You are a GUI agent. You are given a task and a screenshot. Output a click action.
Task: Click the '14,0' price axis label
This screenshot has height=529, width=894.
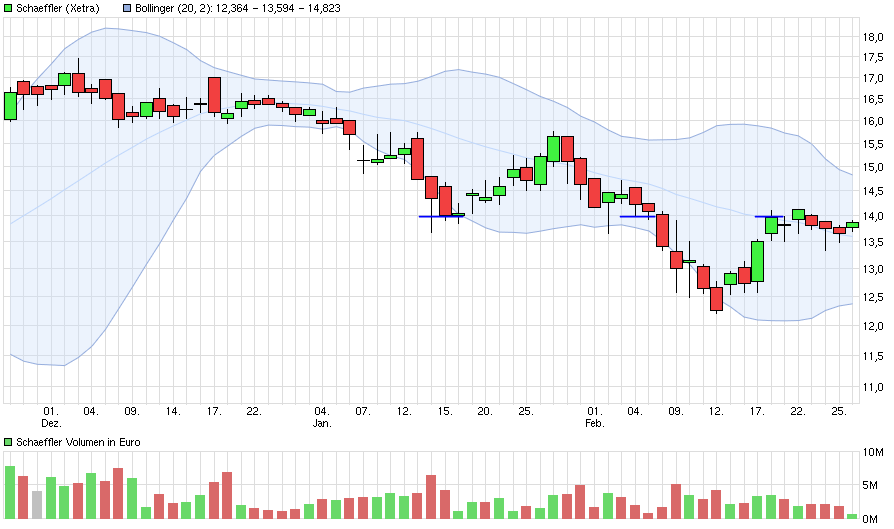point(873,217)
